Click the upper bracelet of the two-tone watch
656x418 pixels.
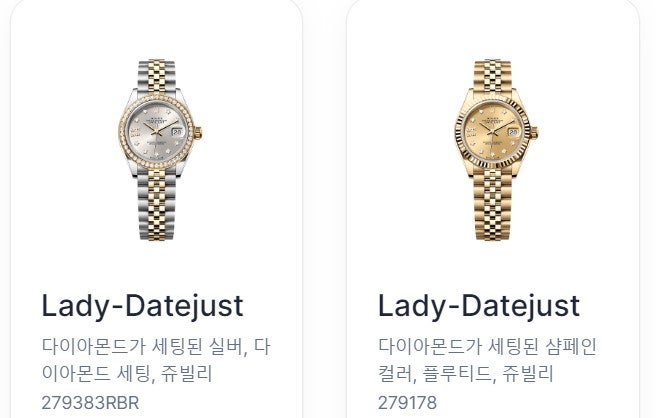click(x=156, y=76)
